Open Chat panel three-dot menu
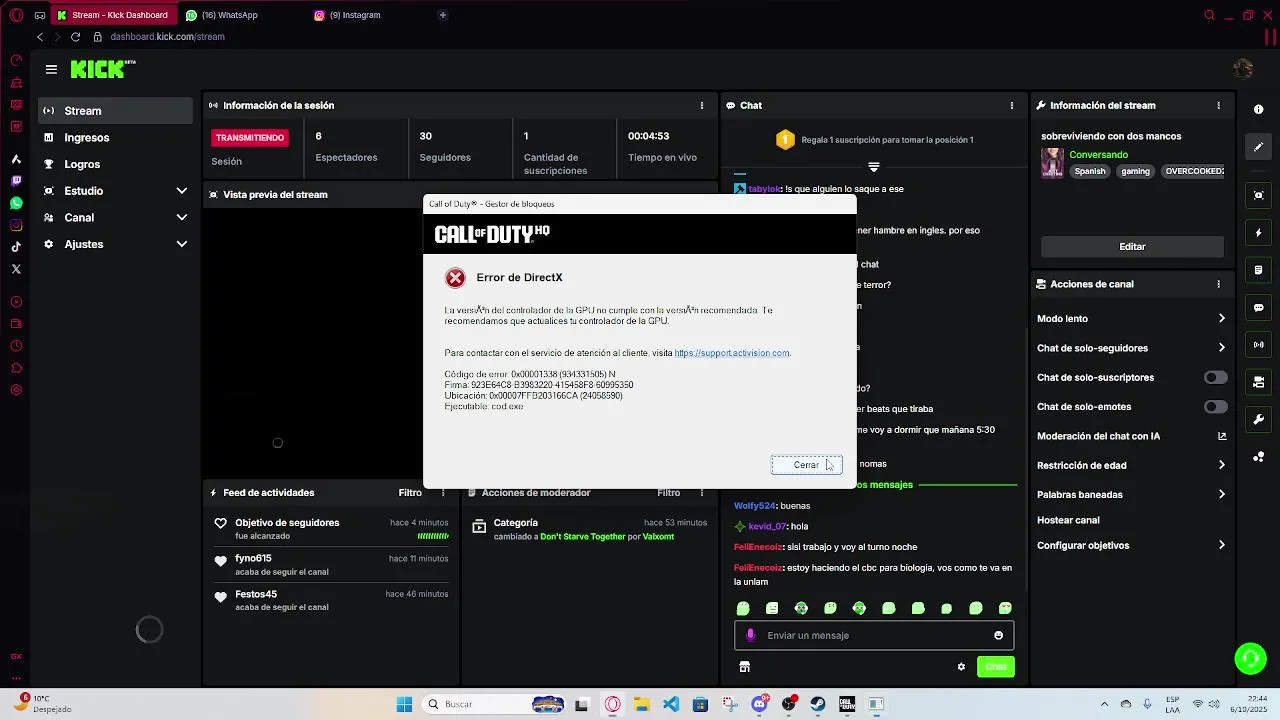 (x=1012, y=105)
